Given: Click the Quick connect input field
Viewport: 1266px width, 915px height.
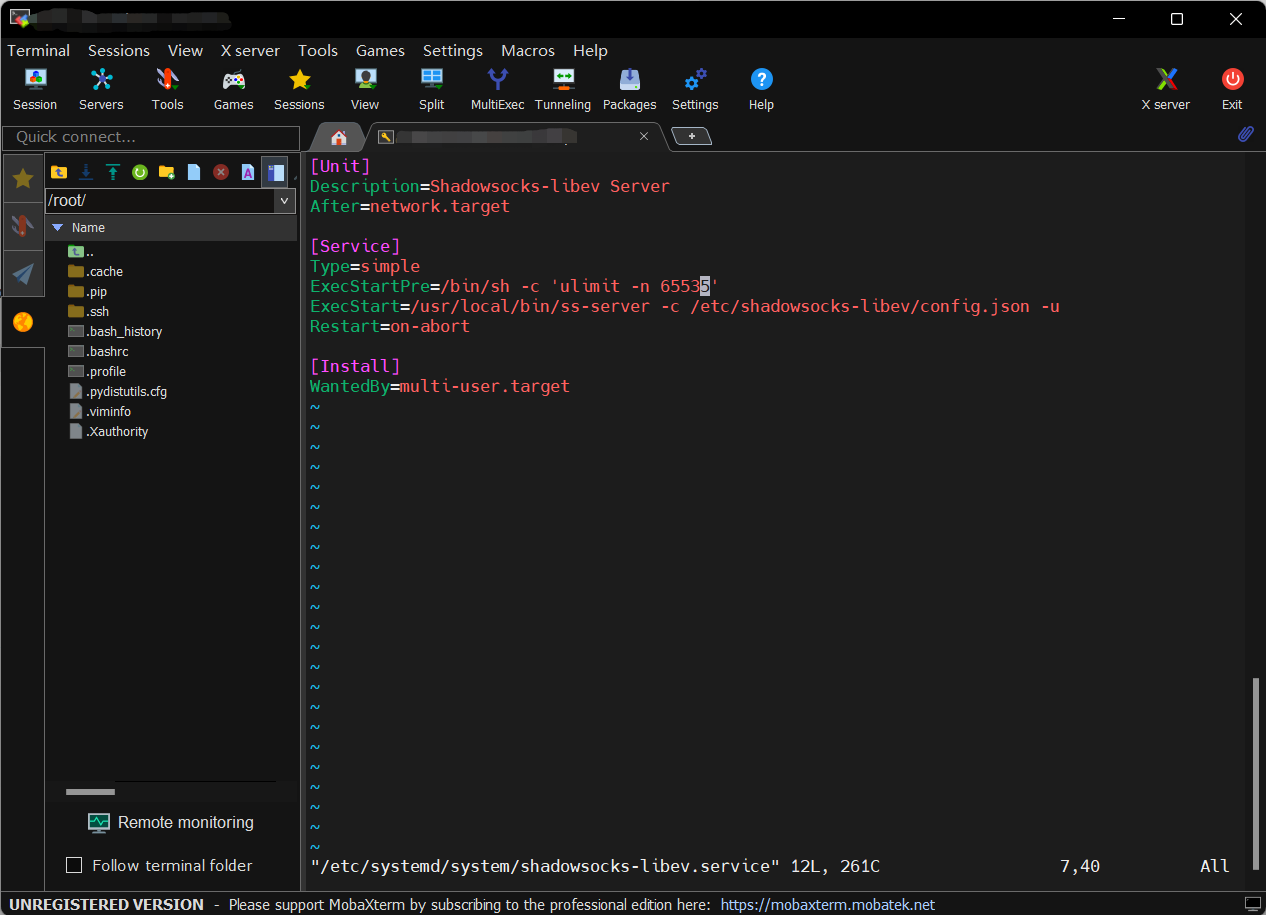Looking at the screenshot, I should pyautogui.click(x=151, y=137).
